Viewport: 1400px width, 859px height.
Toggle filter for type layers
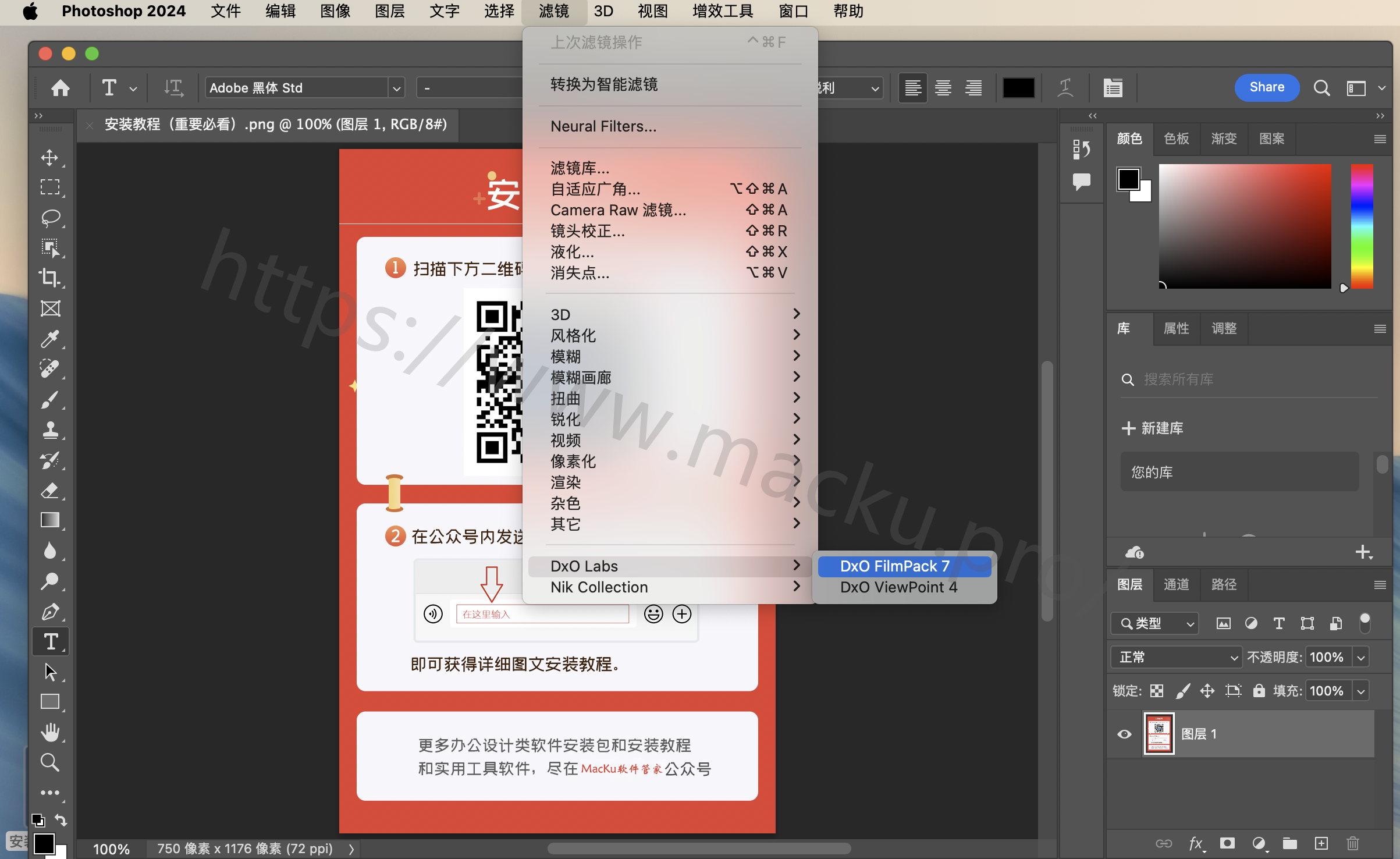(x=1279, y=623)
